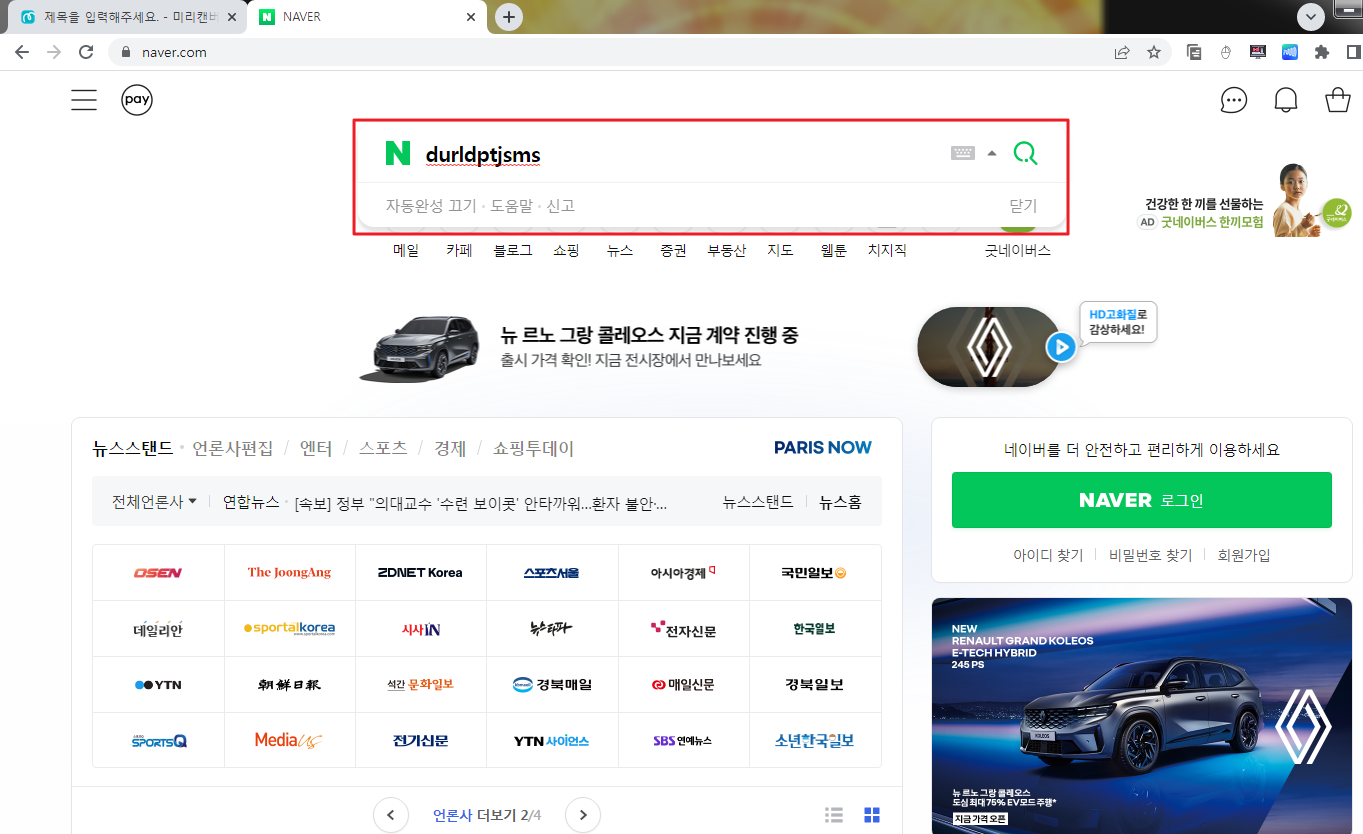Bookmark this page with the star icon

1154,52
